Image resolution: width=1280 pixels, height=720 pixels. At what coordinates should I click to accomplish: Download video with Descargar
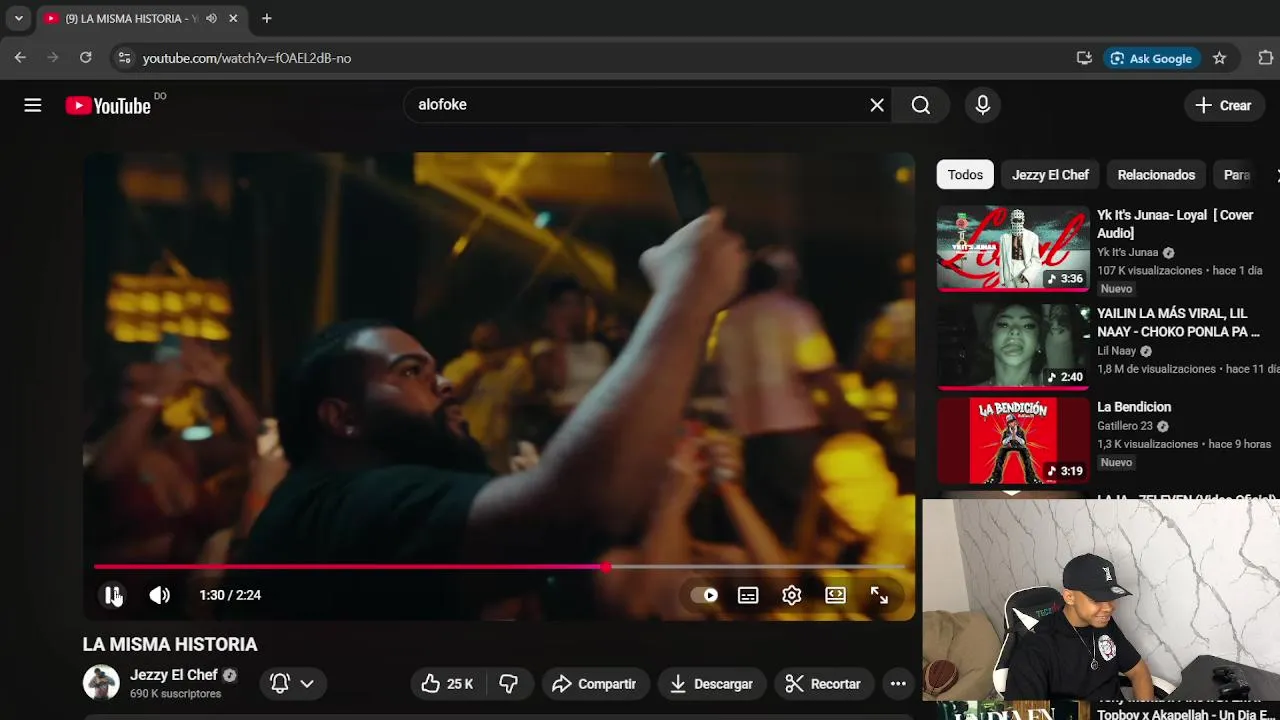(x=711, y=684)
